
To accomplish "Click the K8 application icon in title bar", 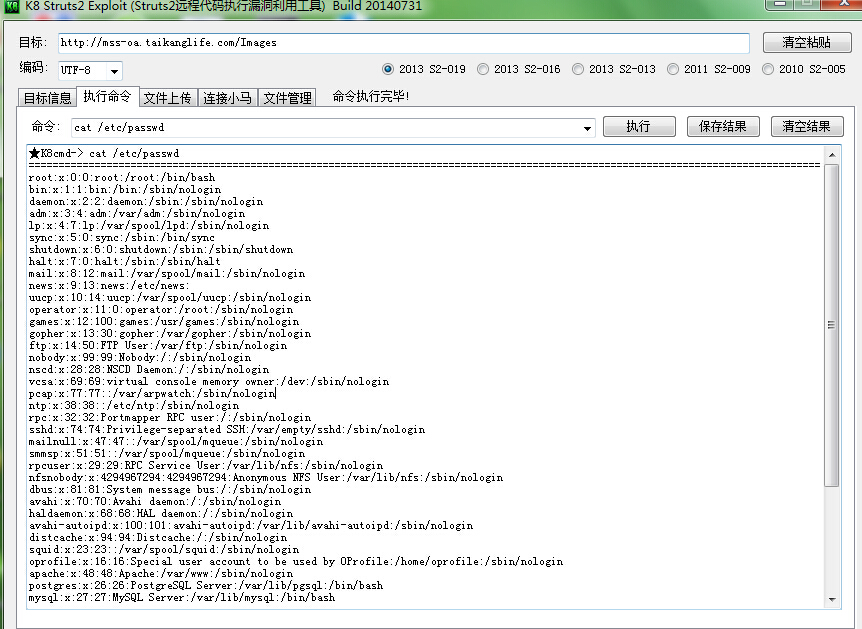I will tap(12, 6).
